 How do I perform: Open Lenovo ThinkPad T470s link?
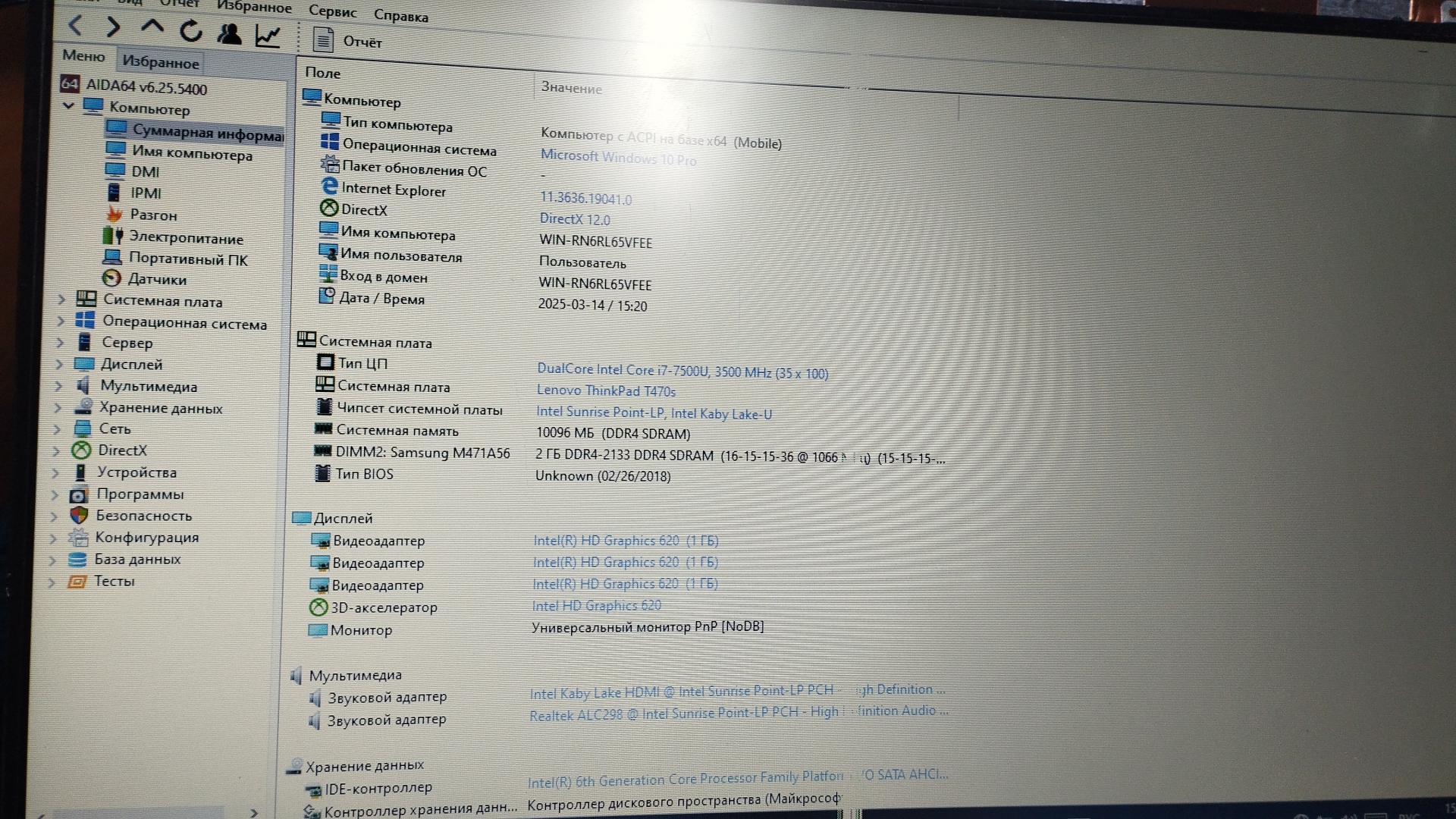point(605,391)
